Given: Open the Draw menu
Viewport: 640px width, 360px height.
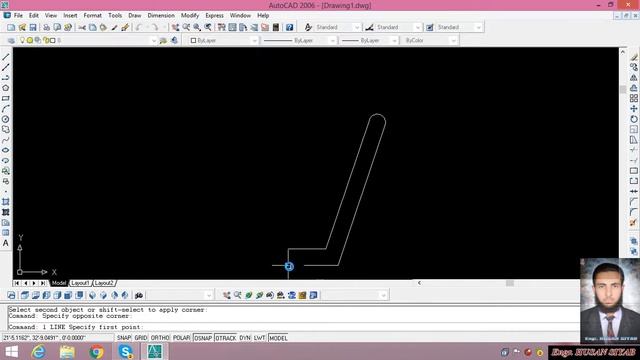Looking at the screenshot, I should 134,15.
